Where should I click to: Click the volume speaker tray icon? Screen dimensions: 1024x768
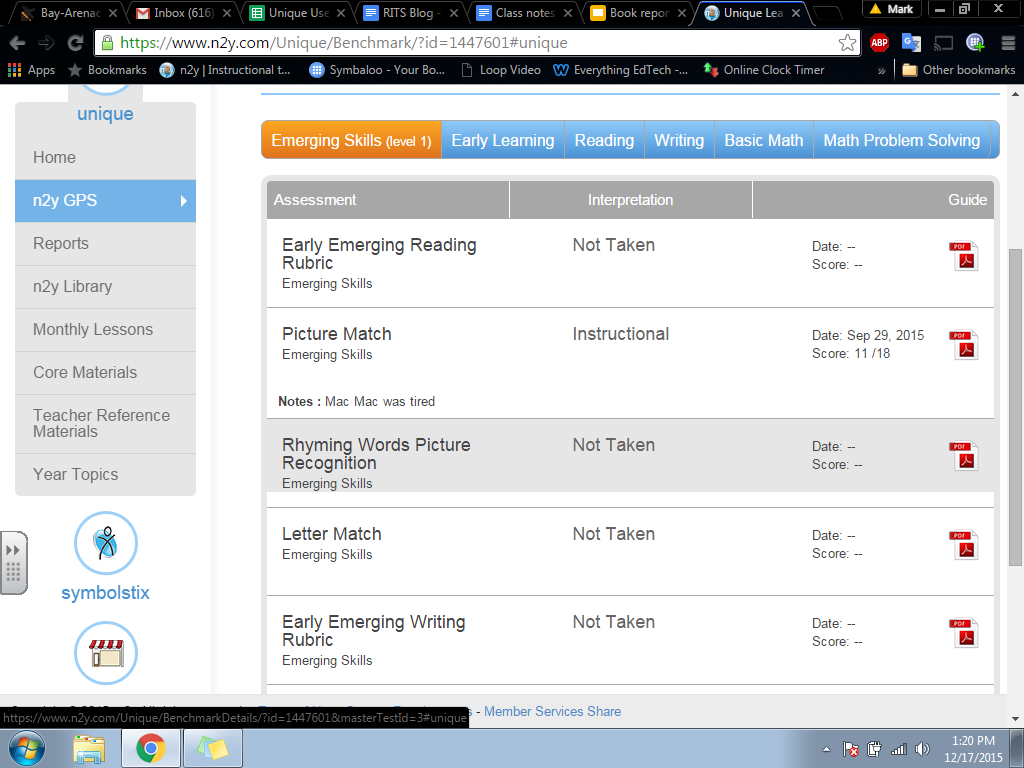coord(922,749)
